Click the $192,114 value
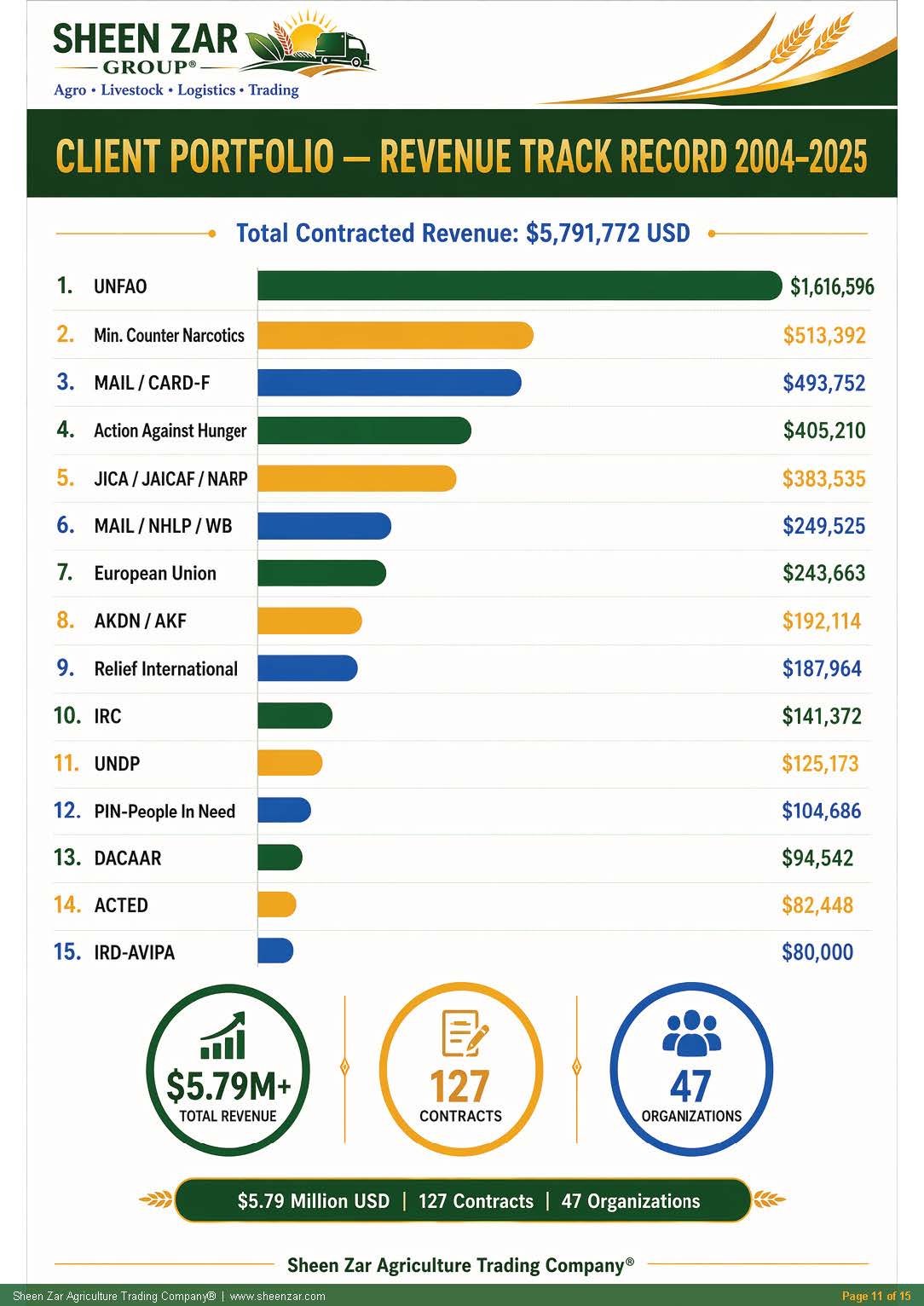924x1306 pixels. 822,621
